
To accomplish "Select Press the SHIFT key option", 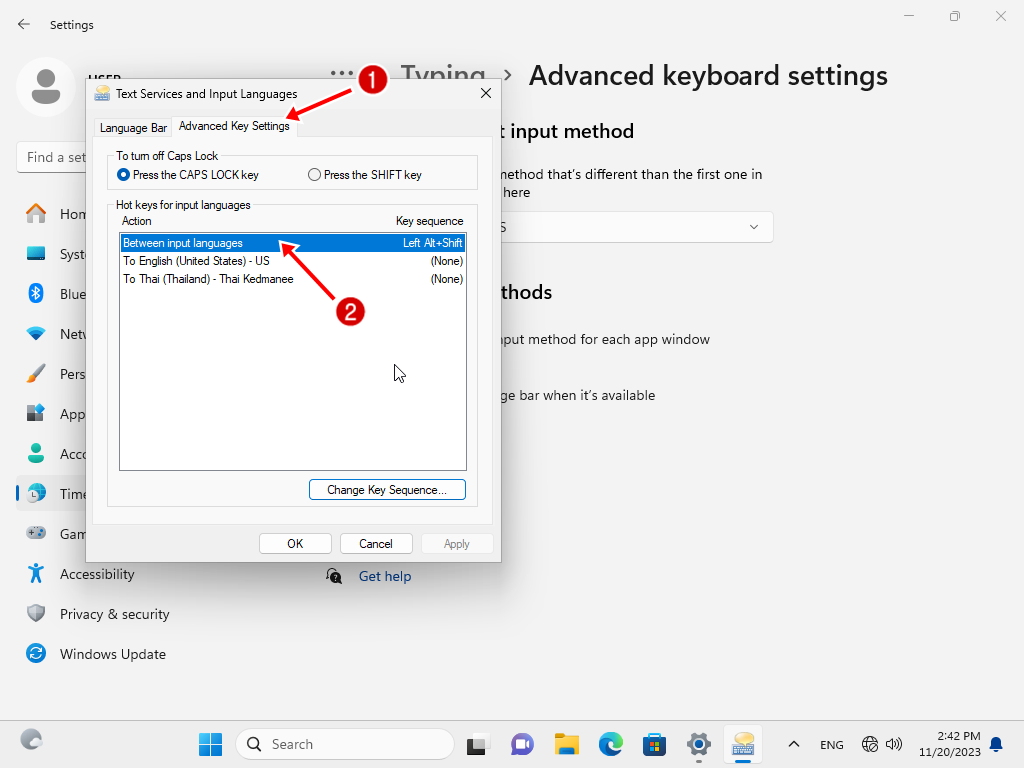I will pyautogui.click(x=315, y=175).
